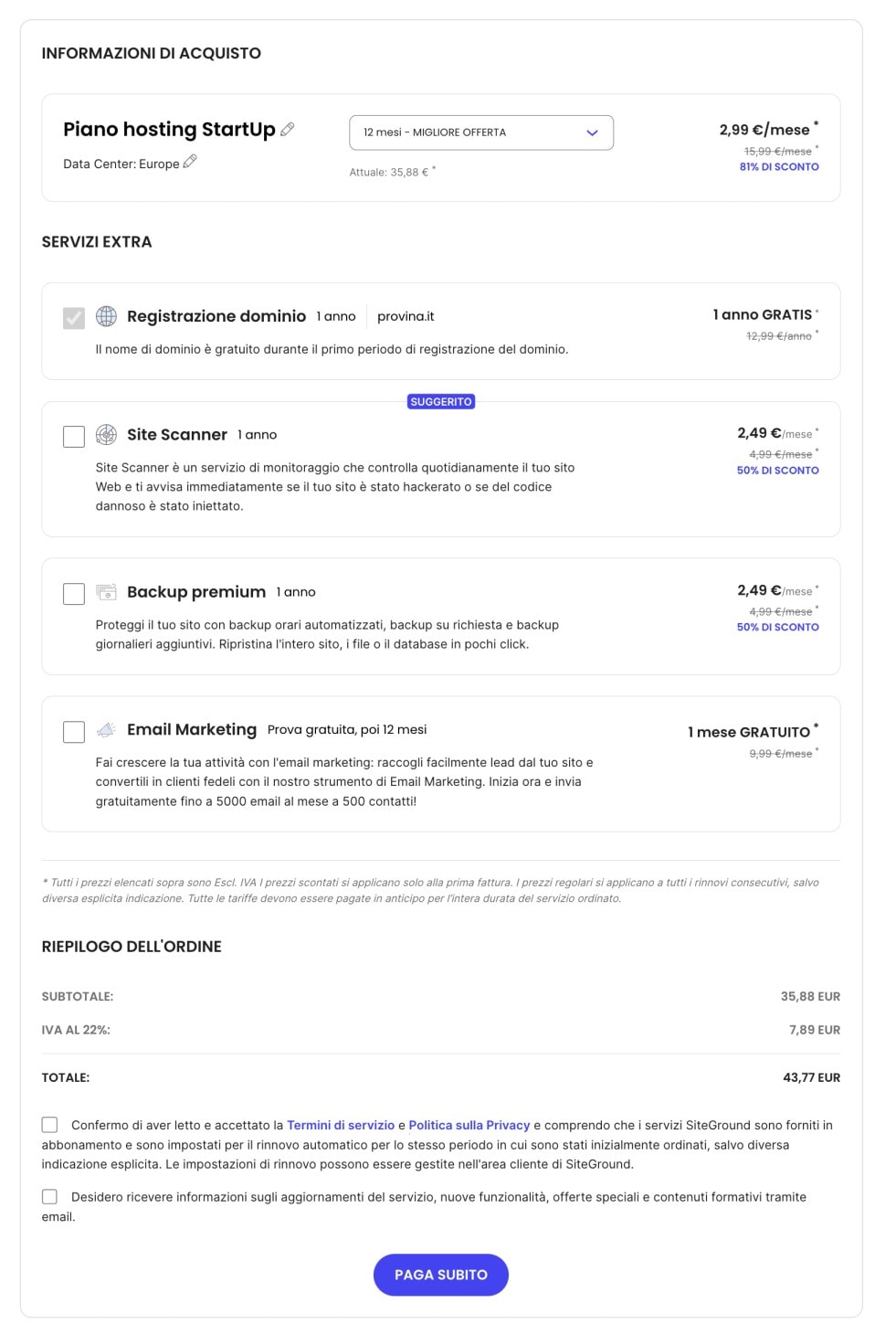Open the Politica sulla Privacy link
This screenshot has width=896, height=1335.
coord(471,1125)
